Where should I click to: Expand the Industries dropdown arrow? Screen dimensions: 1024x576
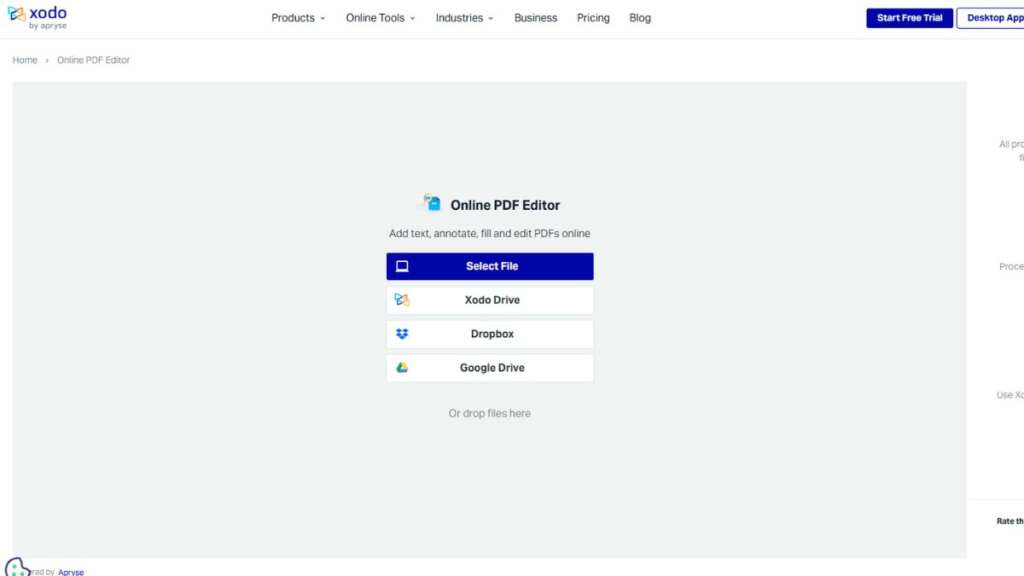click(x=491, y=18)
